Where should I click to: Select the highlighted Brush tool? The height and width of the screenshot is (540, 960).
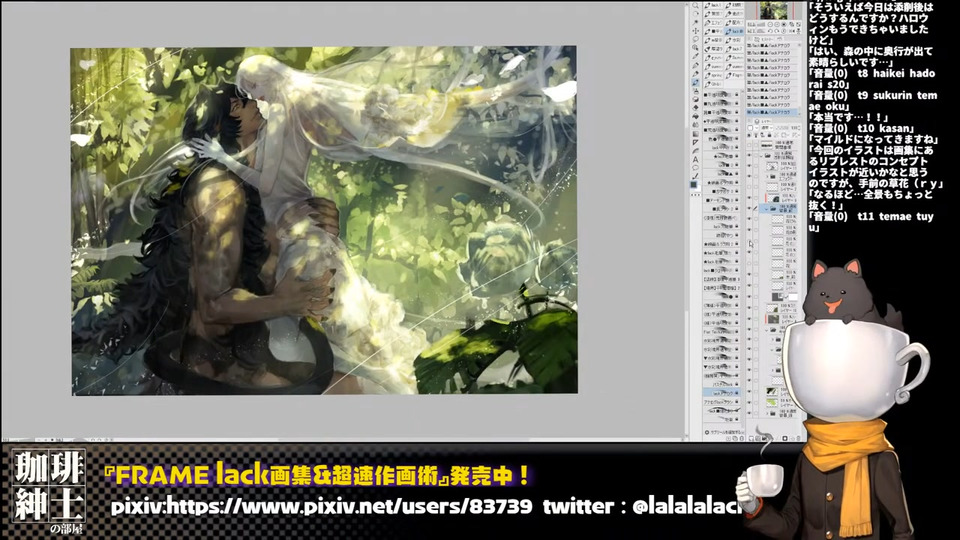(696, 82)
